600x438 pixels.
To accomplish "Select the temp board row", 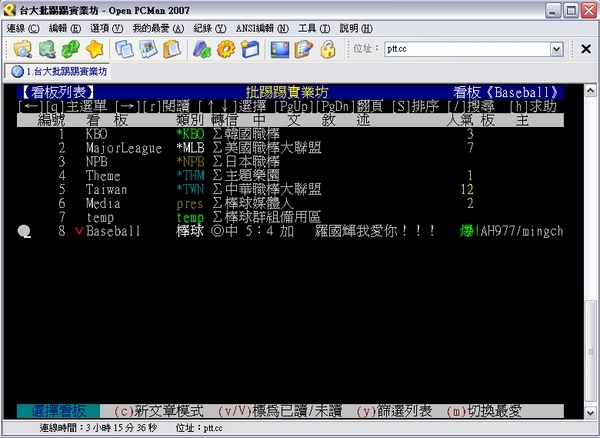I will pyautogui.click(x=290, y=217).
